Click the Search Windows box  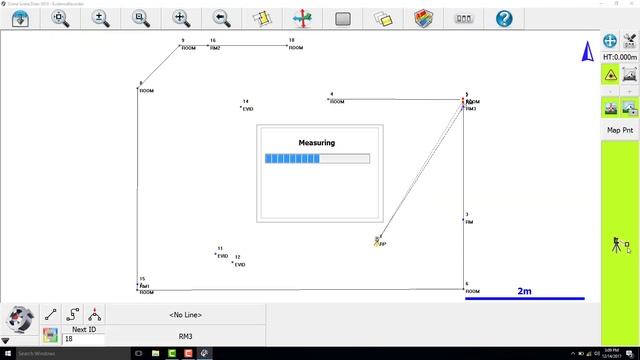(73, 353)
